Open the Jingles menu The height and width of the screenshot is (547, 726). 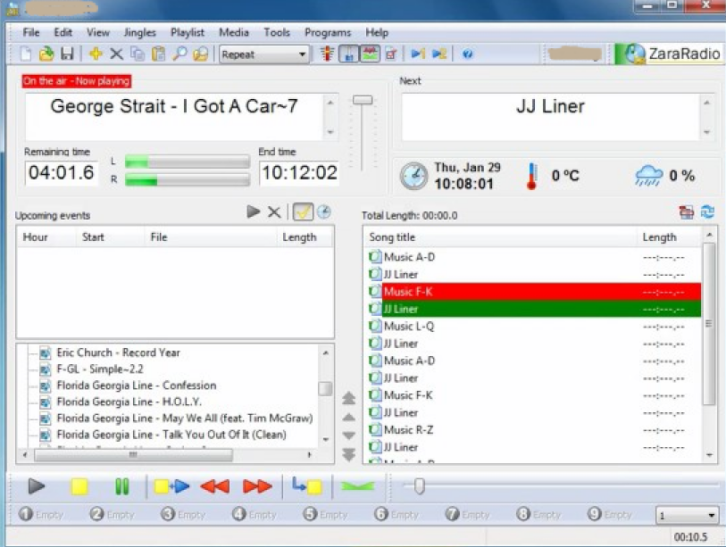(139, 32)
